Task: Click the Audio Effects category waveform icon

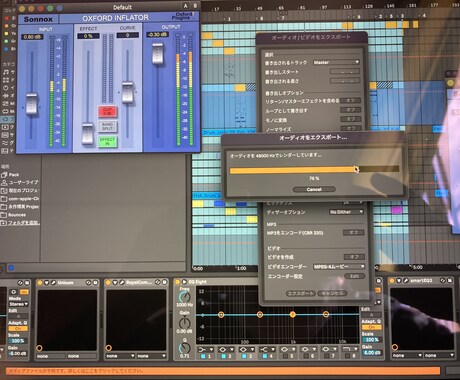Action: pos(6,96)
